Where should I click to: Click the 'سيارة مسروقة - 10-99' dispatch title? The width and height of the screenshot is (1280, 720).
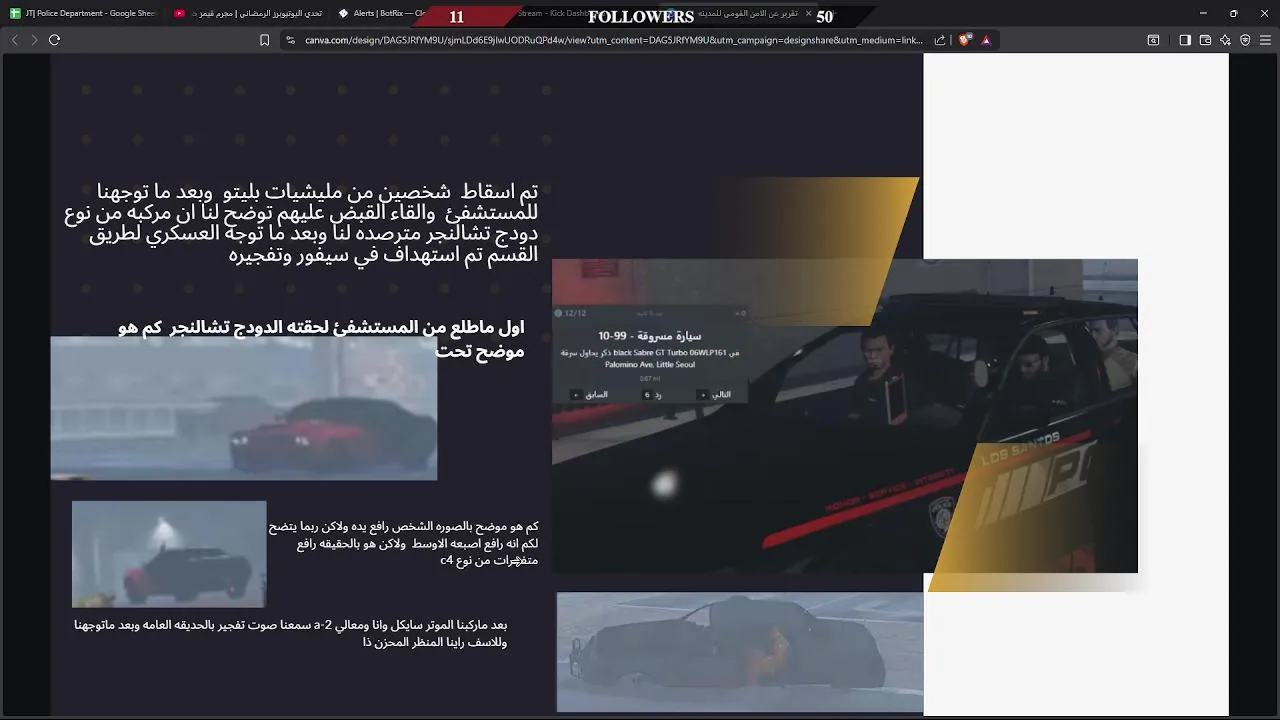[650, 336]
